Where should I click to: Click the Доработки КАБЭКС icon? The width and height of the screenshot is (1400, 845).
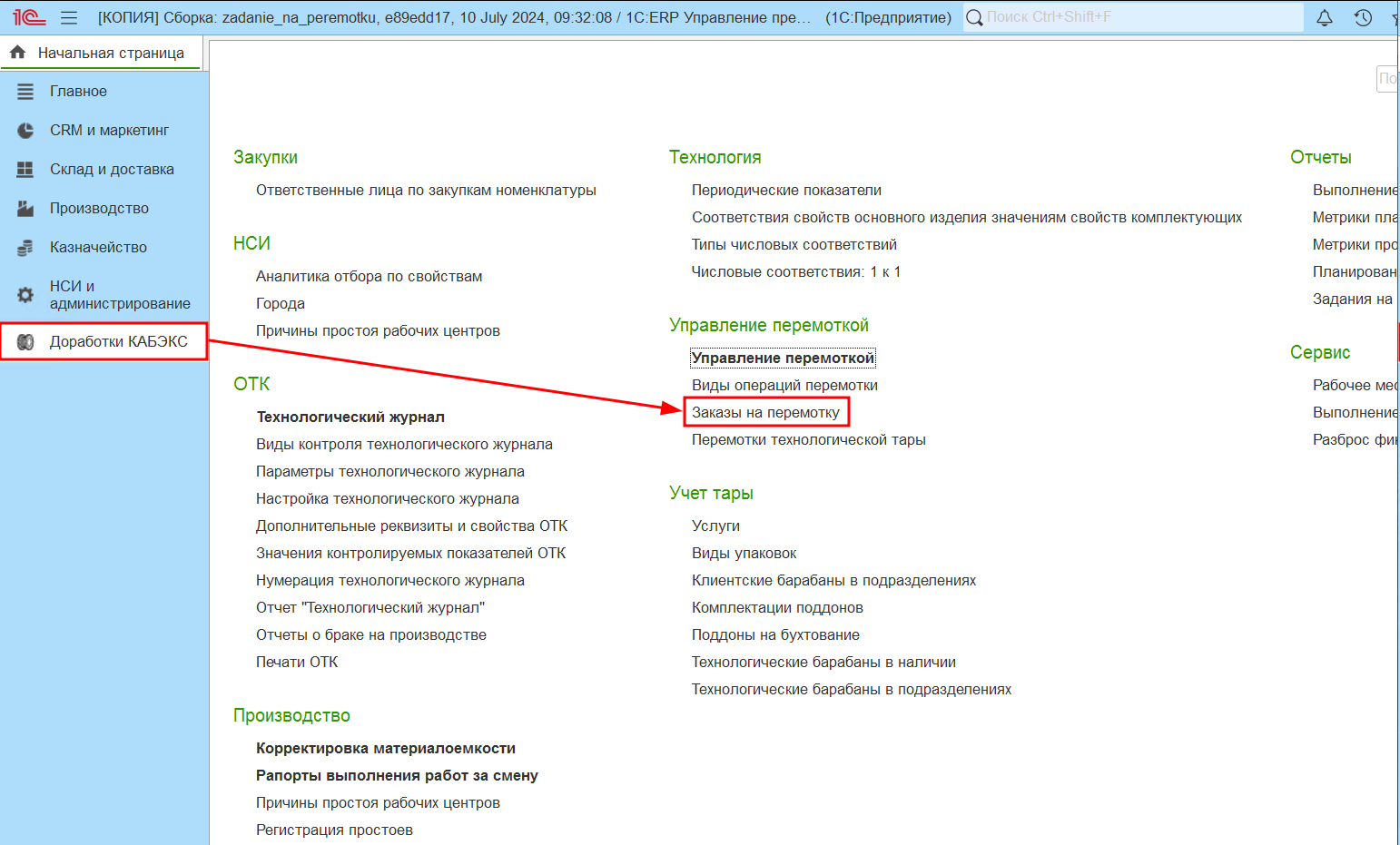pyautogui.click(x=25, y=342)
